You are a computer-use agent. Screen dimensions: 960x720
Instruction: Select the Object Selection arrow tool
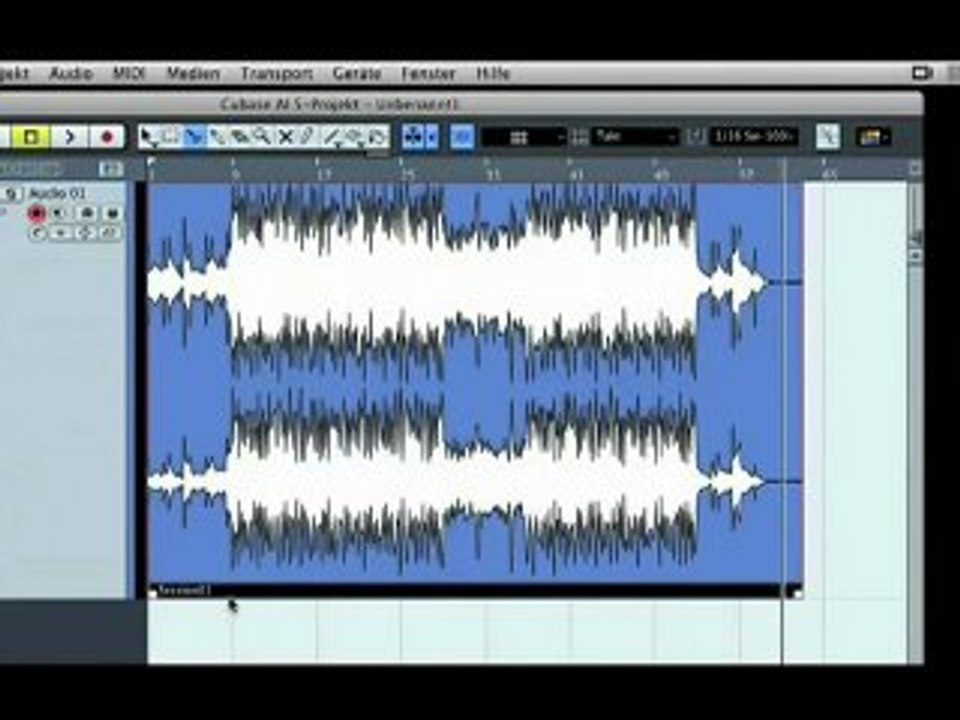point(148,137)
